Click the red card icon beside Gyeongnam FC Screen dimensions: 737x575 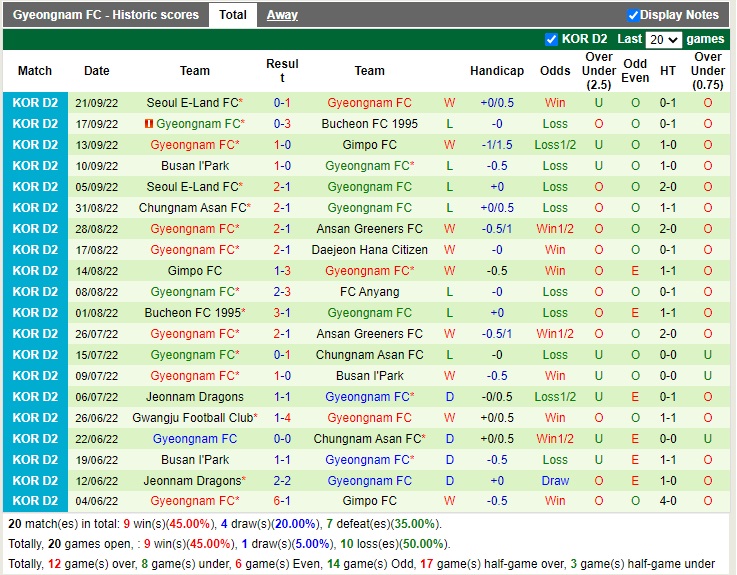tap(149, 124)
